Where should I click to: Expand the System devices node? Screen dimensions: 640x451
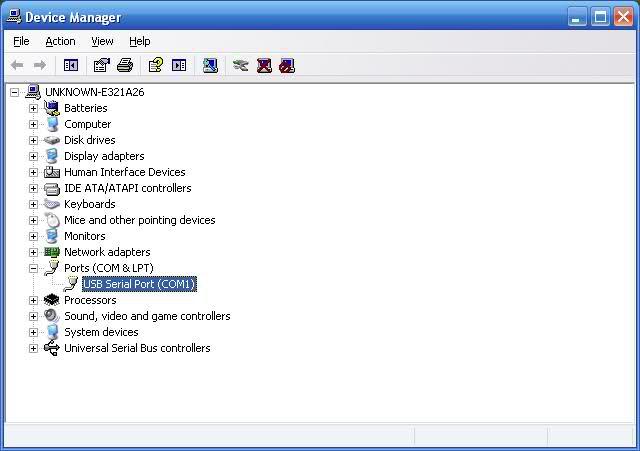click(33, 332)
